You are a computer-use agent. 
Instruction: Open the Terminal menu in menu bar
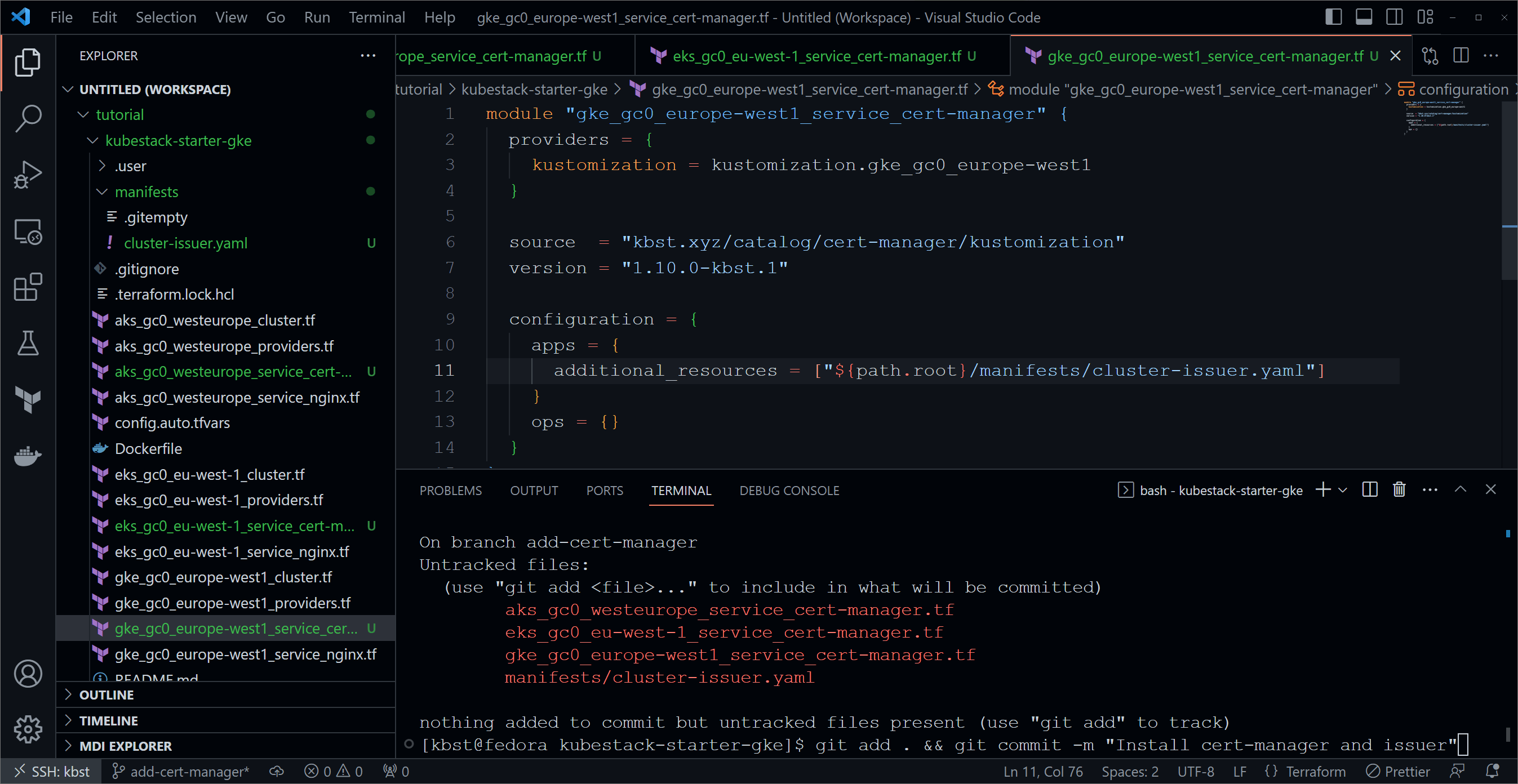[x=376, y=17]
